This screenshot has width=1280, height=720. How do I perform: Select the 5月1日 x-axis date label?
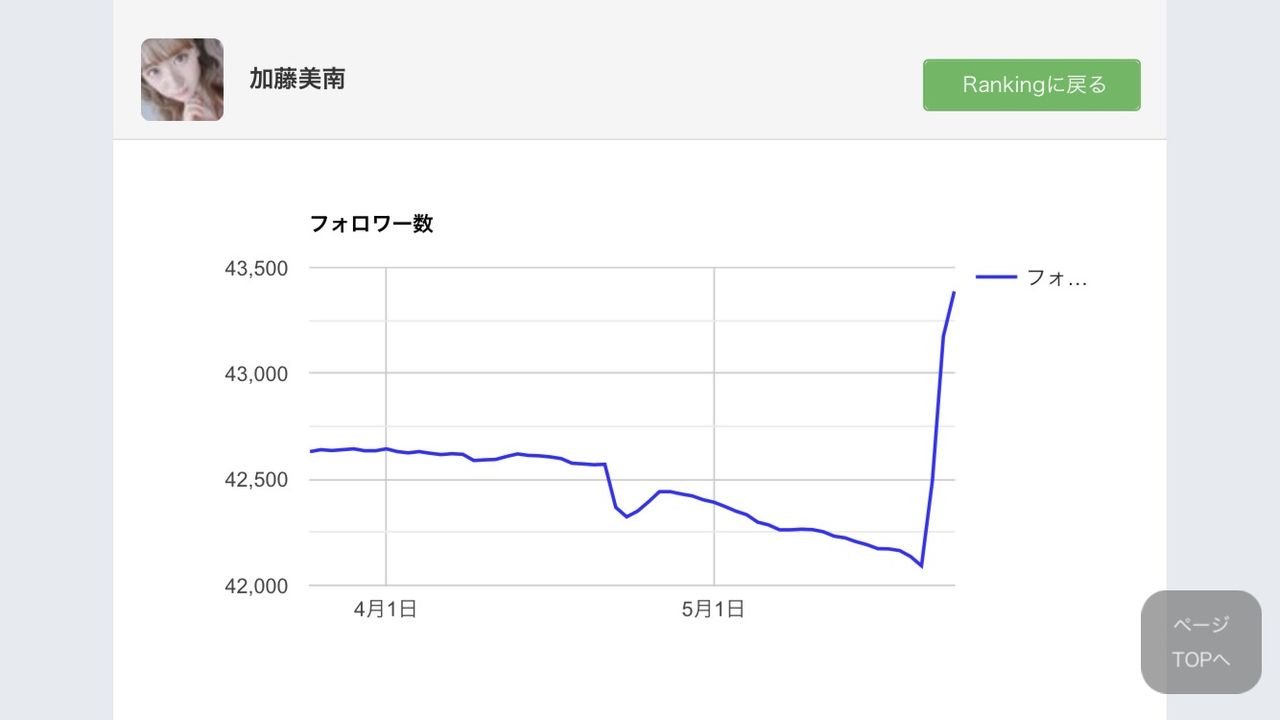713,609
